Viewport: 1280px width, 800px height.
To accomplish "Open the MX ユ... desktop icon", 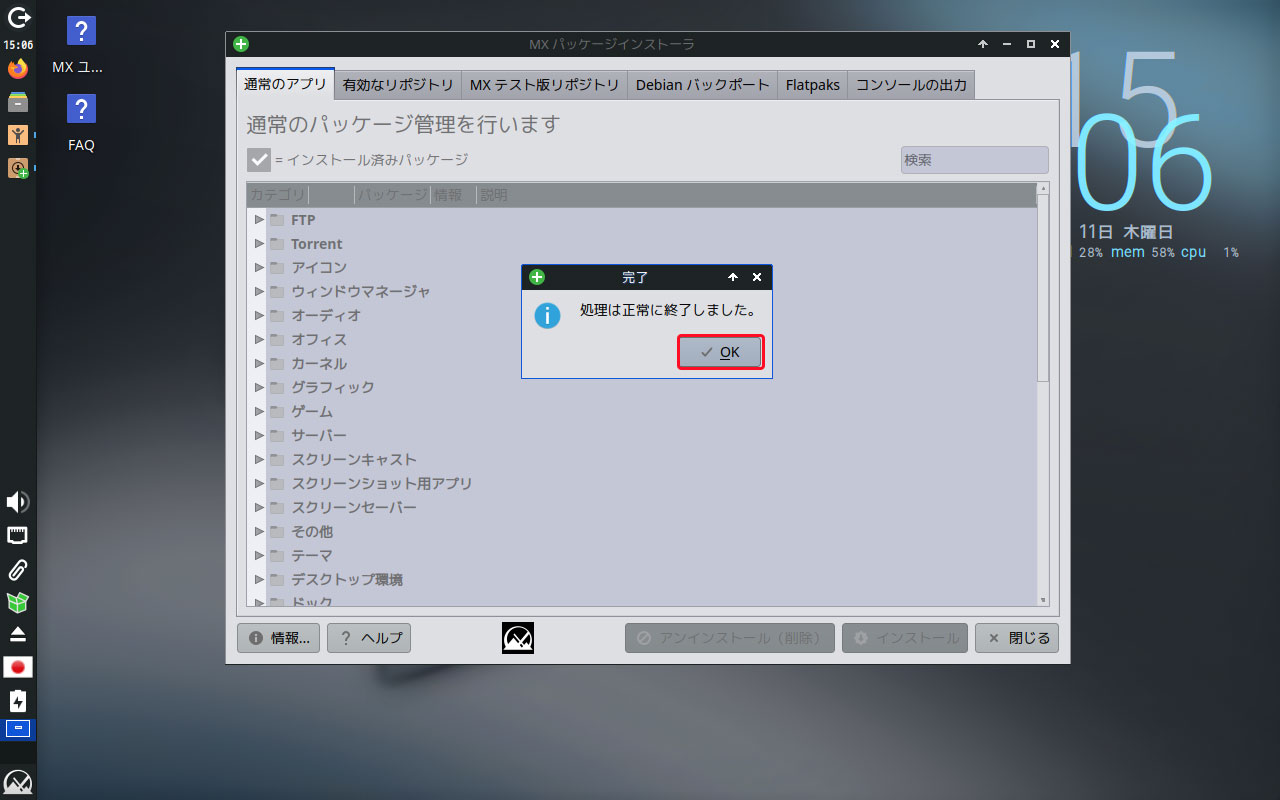I will coord(81,46).
